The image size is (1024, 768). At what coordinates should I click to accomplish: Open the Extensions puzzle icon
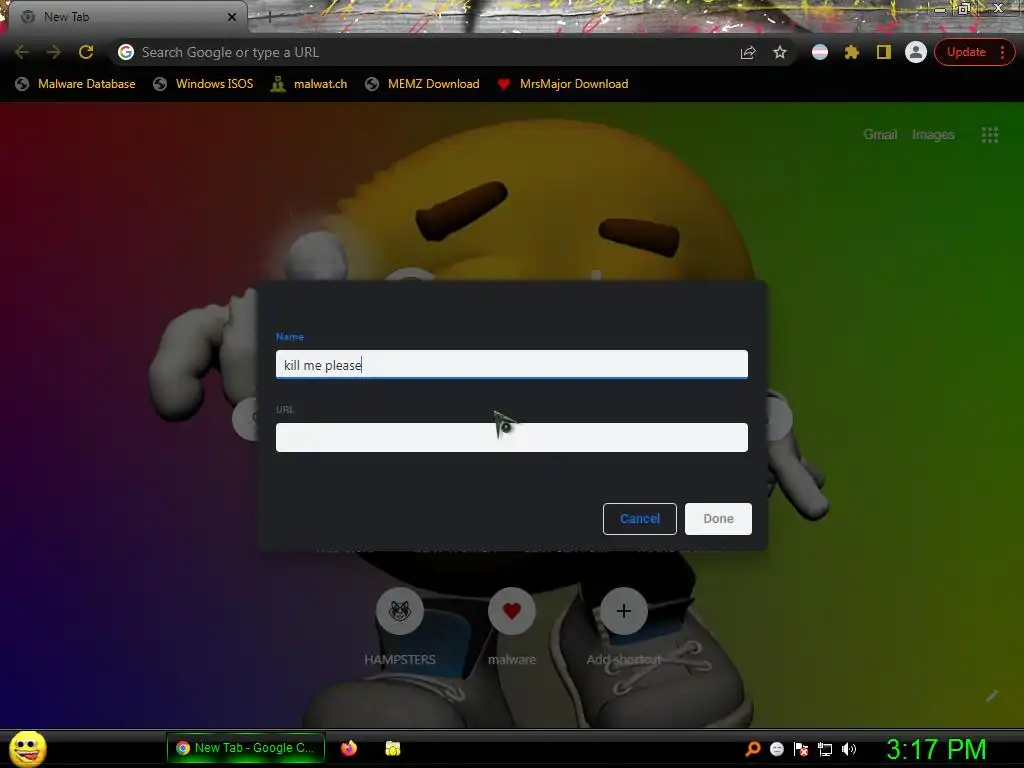[852, 52]
